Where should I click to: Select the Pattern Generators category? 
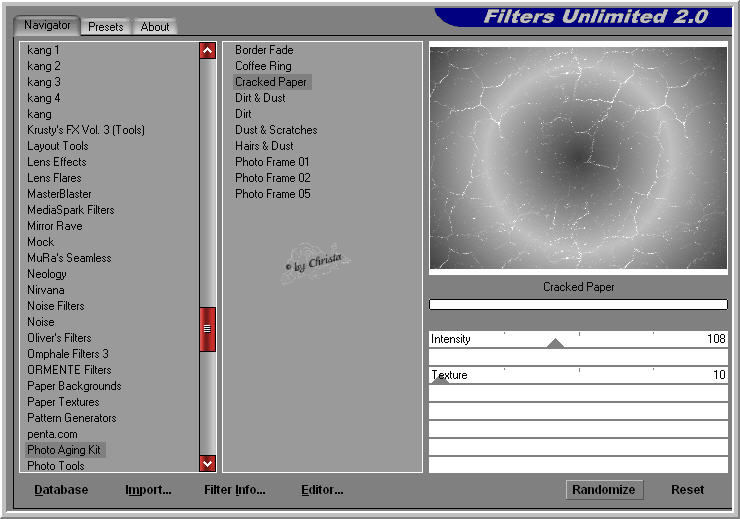(72, 419)
